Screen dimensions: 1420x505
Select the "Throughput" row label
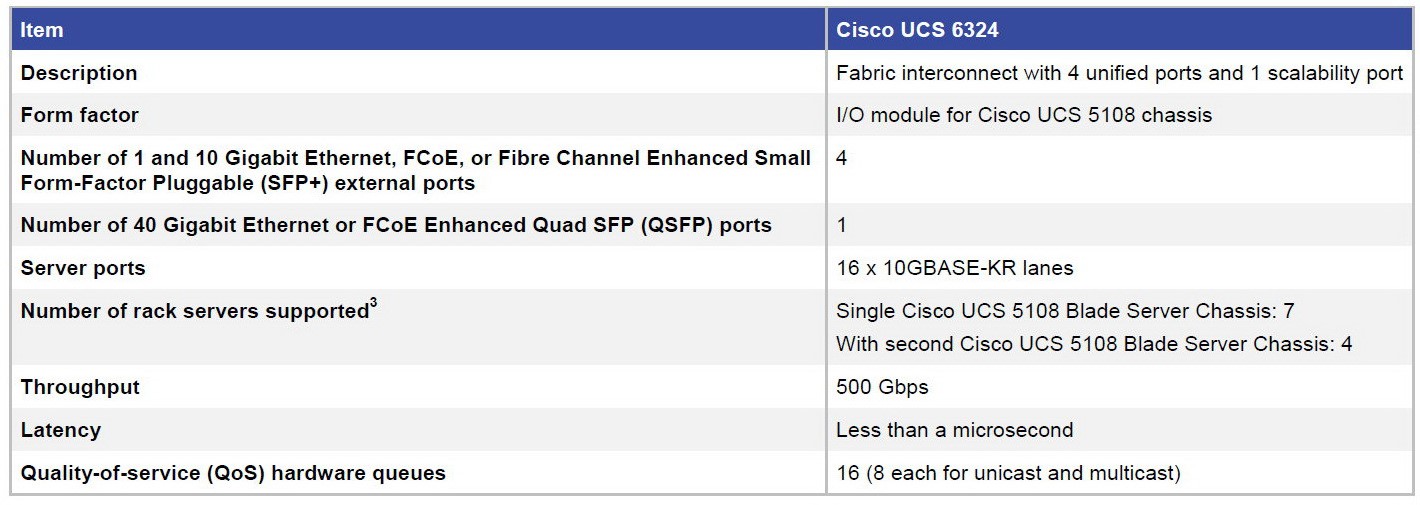[80, 387]
